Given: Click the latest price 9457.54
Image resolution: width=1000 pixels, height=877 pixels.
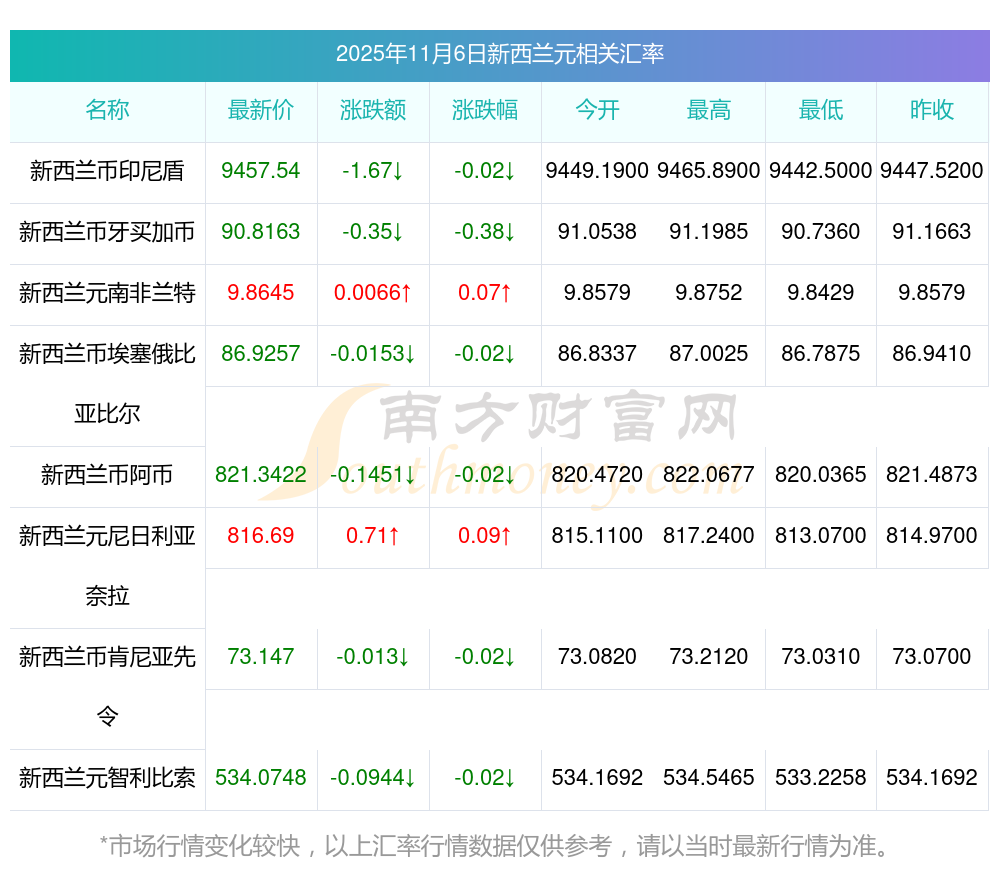Looking at the screenshot, I should pyautogui.click(x=261, y=171).
